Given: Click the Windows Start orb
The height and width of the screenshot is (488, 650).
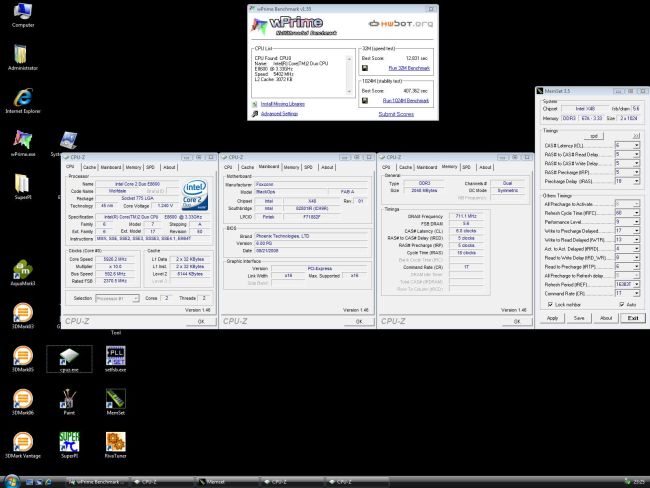Looking at the screenshot, I should tap(12, 481).
